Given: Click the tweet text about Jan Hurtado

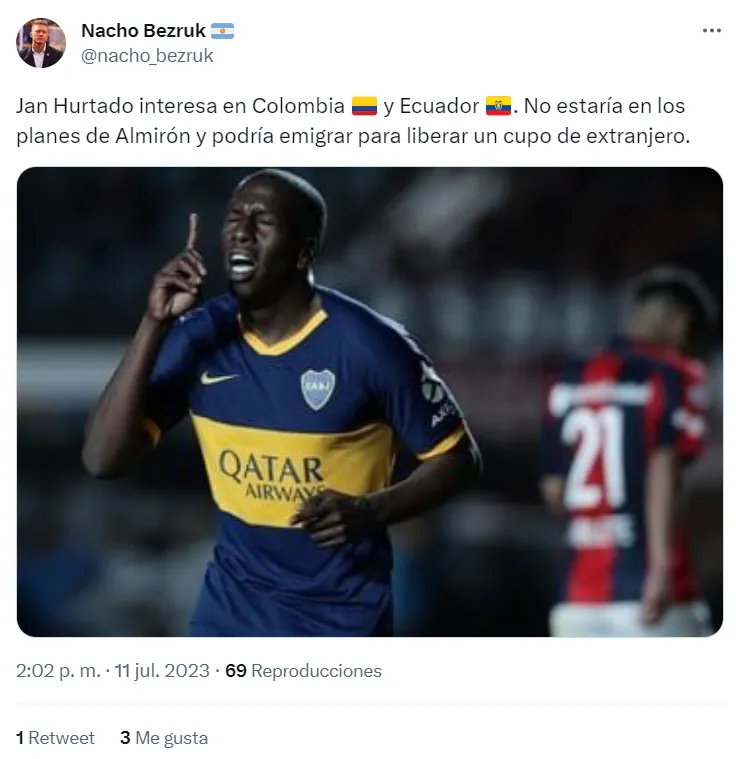Looking at the screenshot, I should click(x=353, y=121).
